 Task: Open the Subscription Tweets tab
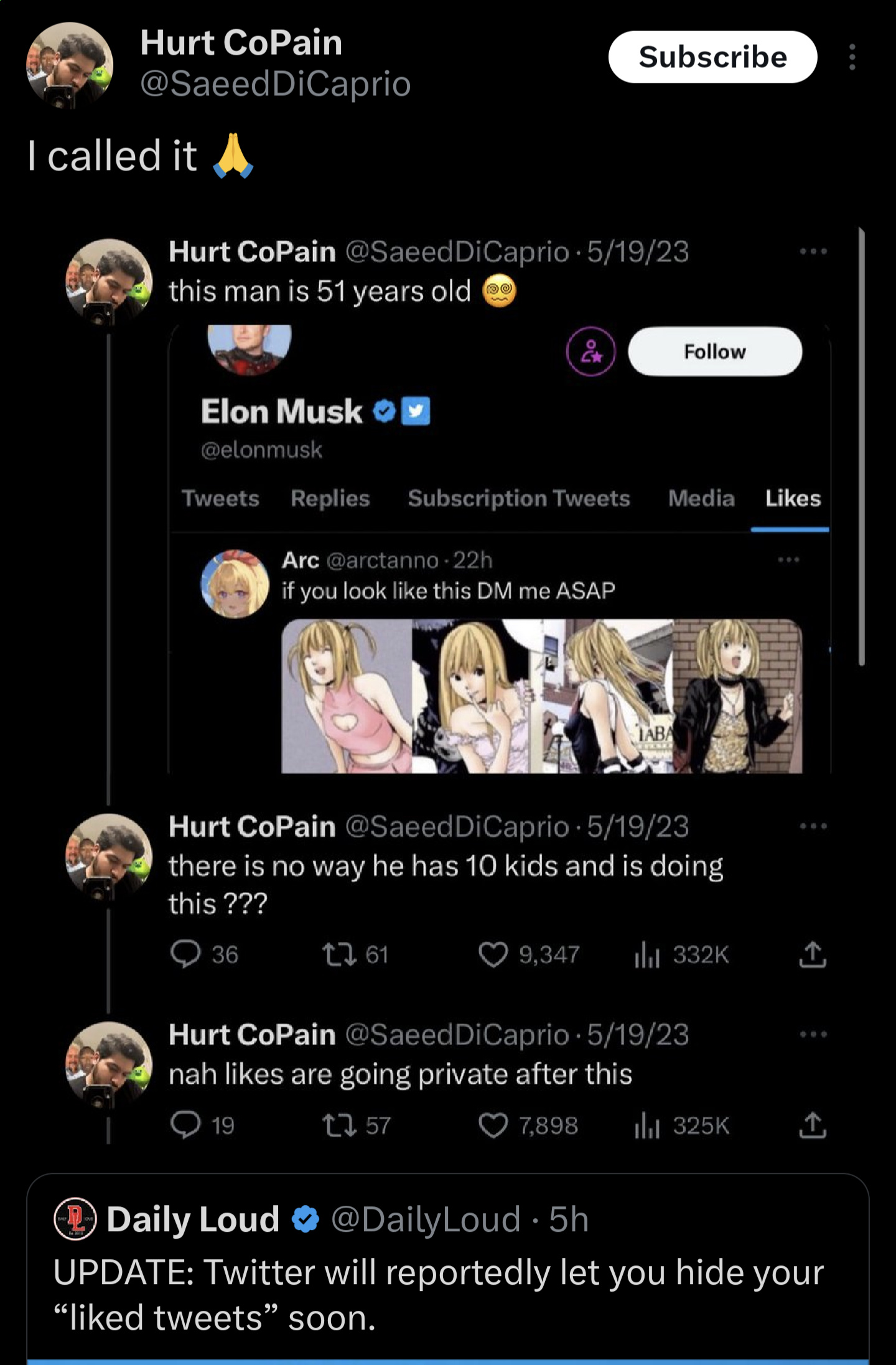pyautogui.click(x=519, y=498)
